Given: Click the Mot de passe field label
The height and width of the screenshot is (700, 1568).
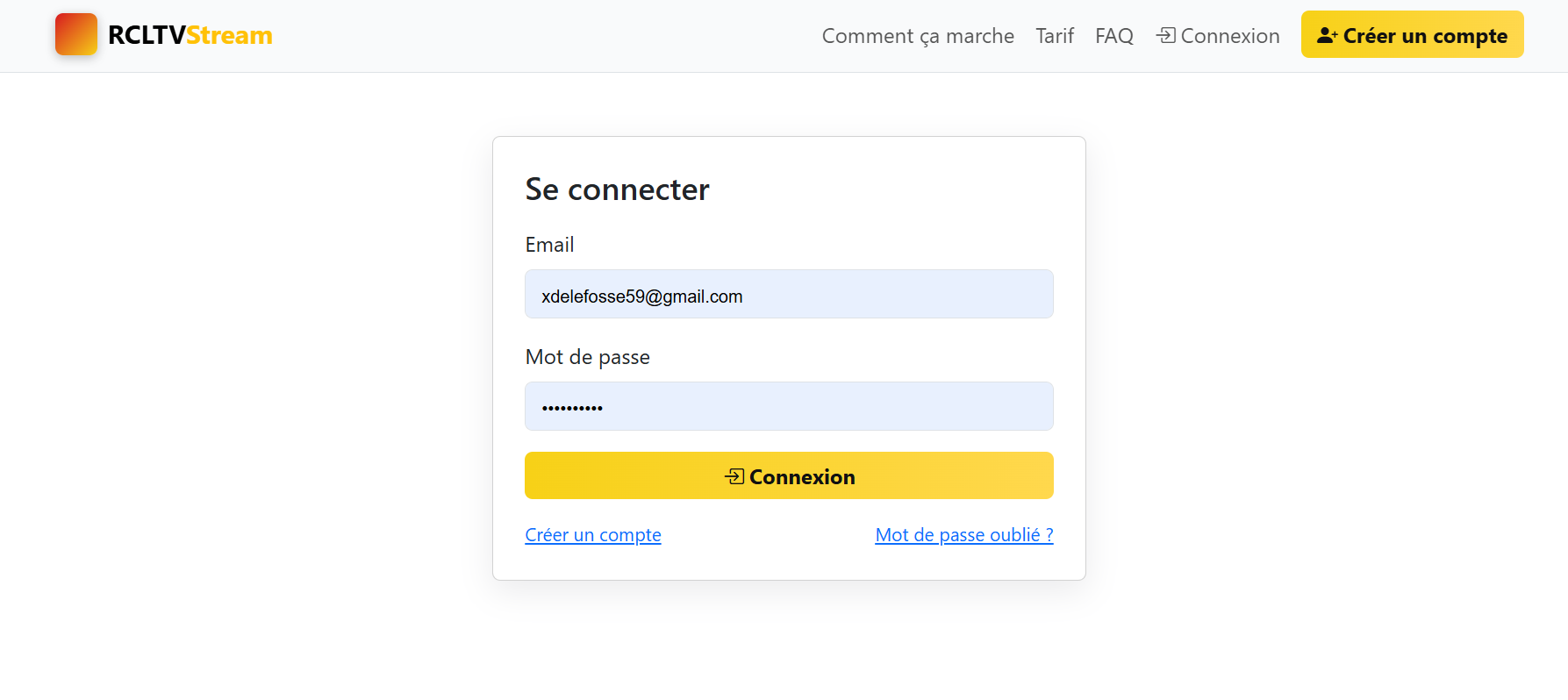Looking at the screenshot, I should click(587, 356).
